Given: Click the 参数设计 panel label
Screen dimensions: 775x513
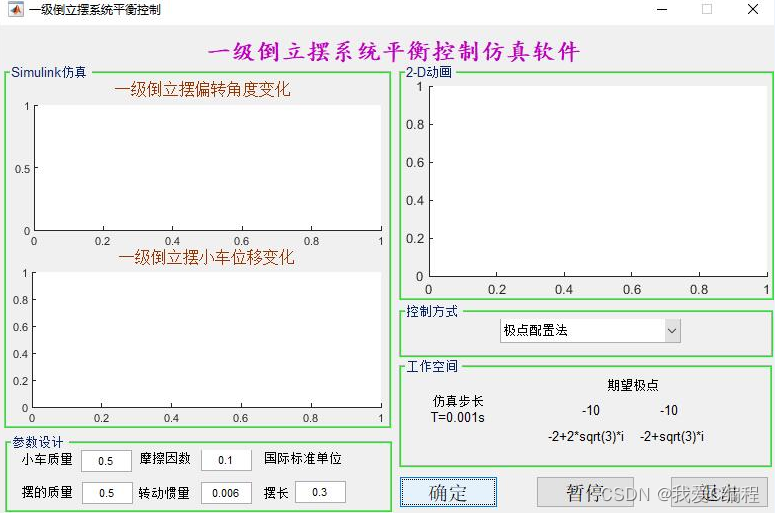Looking at the screenshot, I should [x=38, y=442].
